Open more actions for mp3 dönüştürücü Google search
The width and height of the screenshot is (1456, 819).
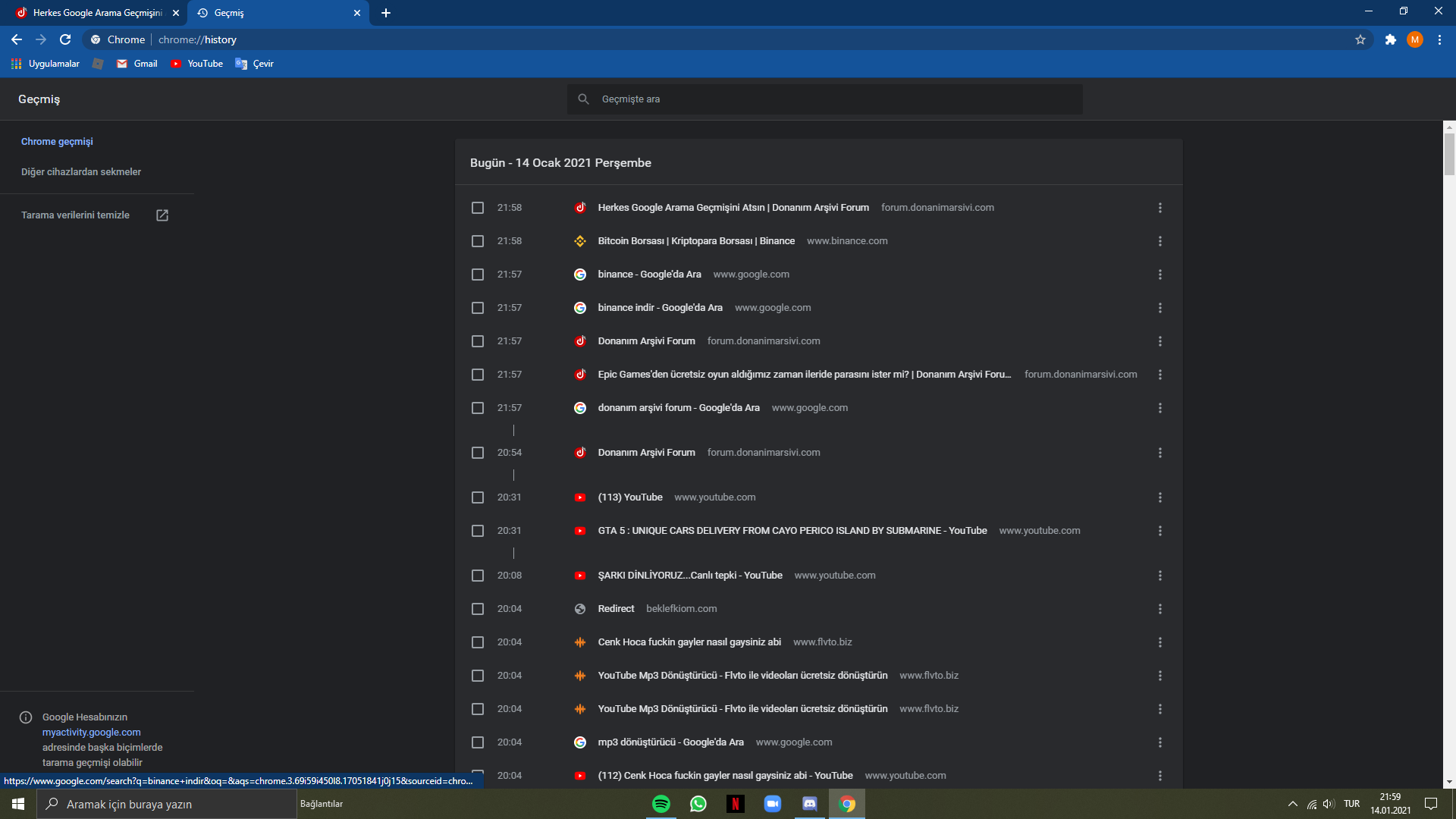[1160, 742]
